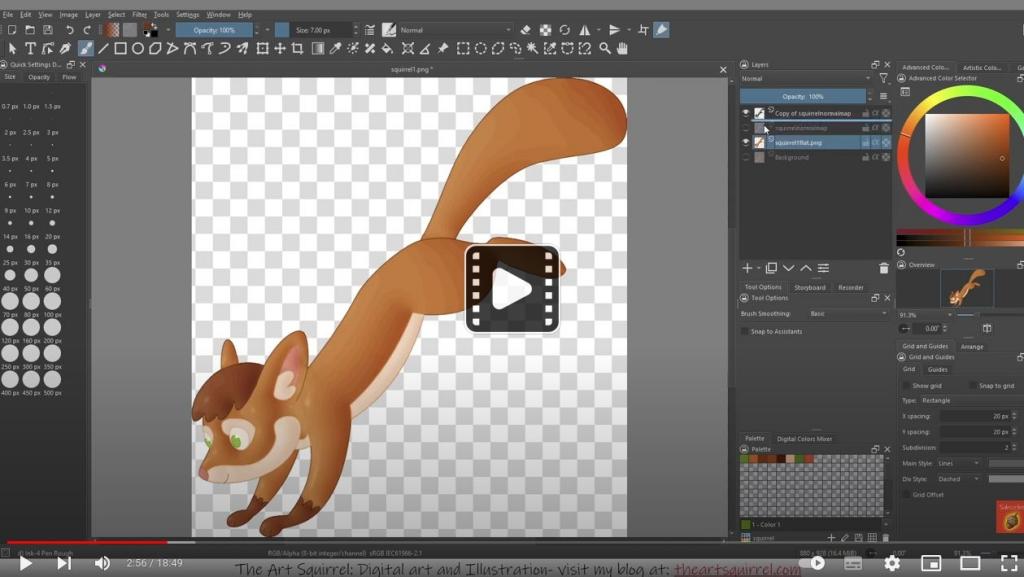Pick the Crop tool
1024x577 pixels.
tap(297, 48)
